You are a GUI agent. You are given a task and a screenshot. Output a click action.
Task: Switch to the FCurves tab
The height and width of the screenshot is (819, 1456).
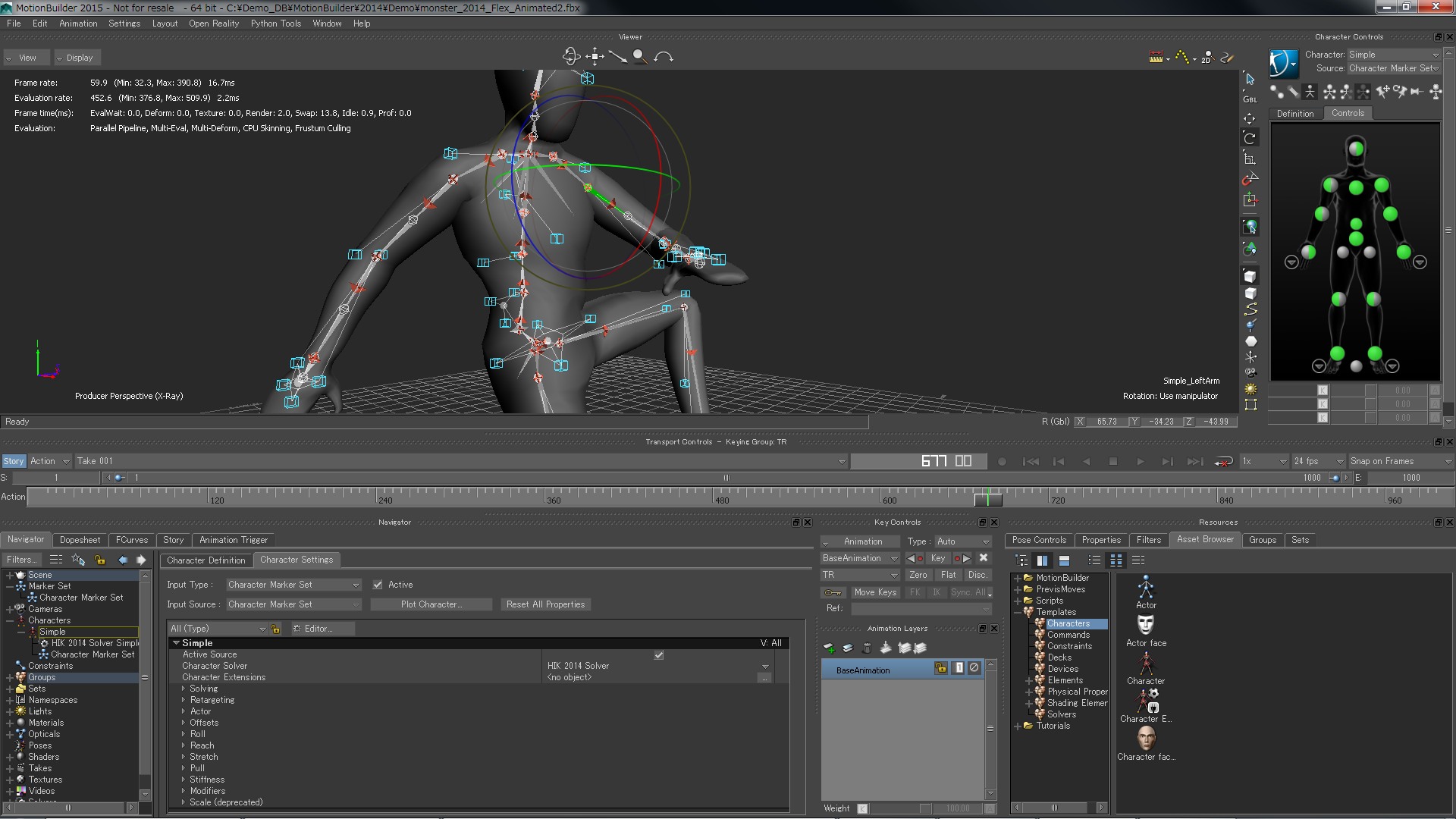(132, 540)
